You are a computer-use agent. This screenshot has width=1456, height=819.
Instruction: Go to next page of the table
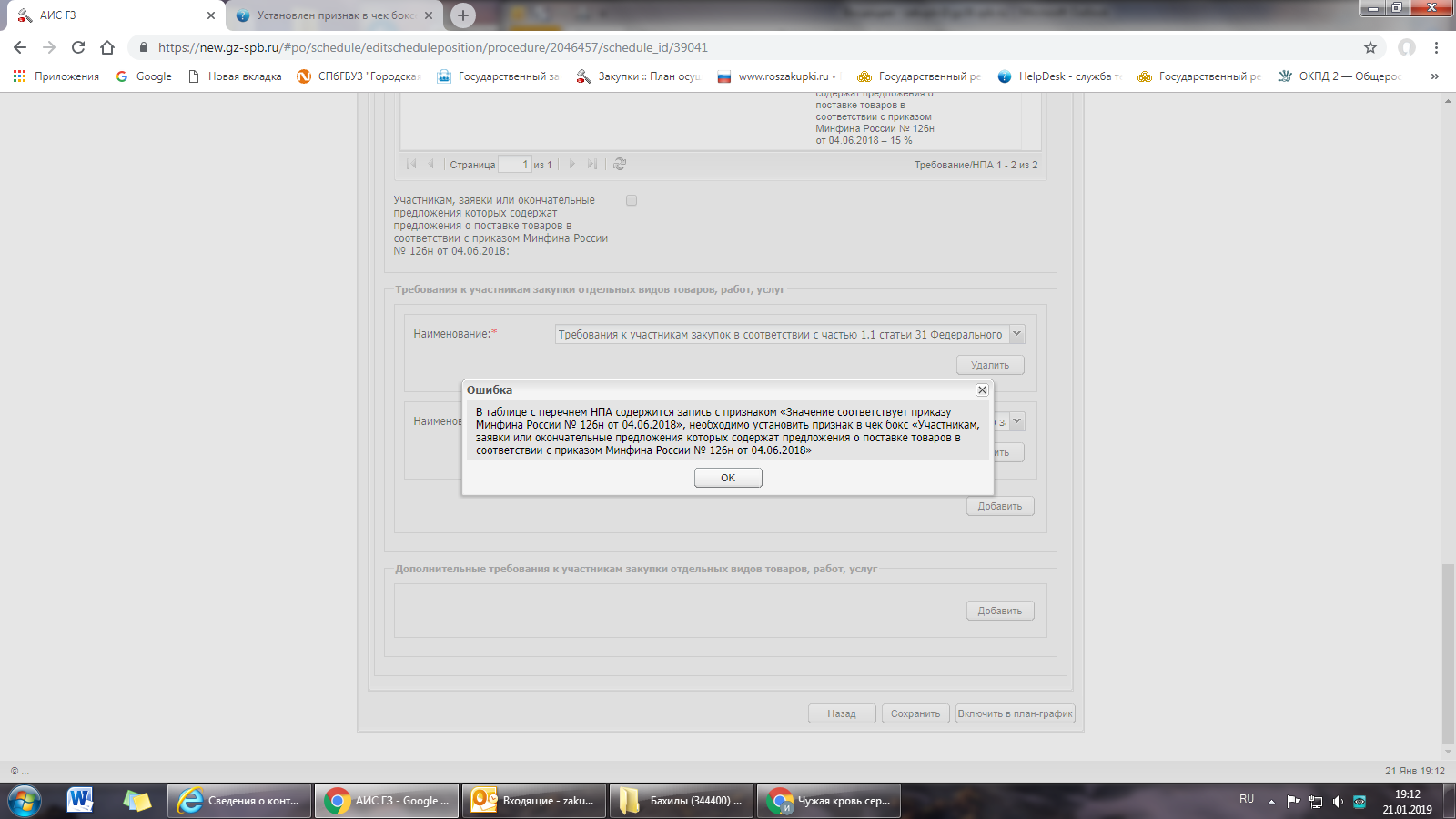[571, 164]
